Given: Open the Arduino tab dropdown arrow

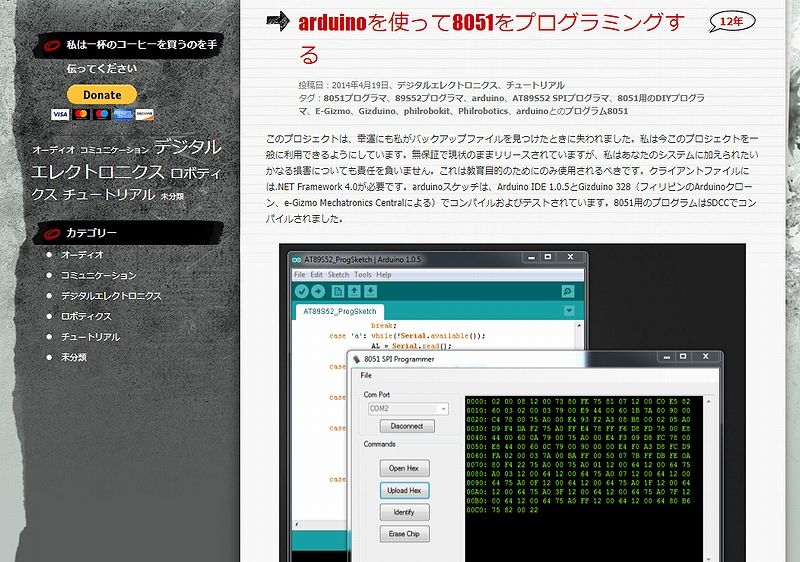Looking at the screenshot, I should tap(569, 311).
